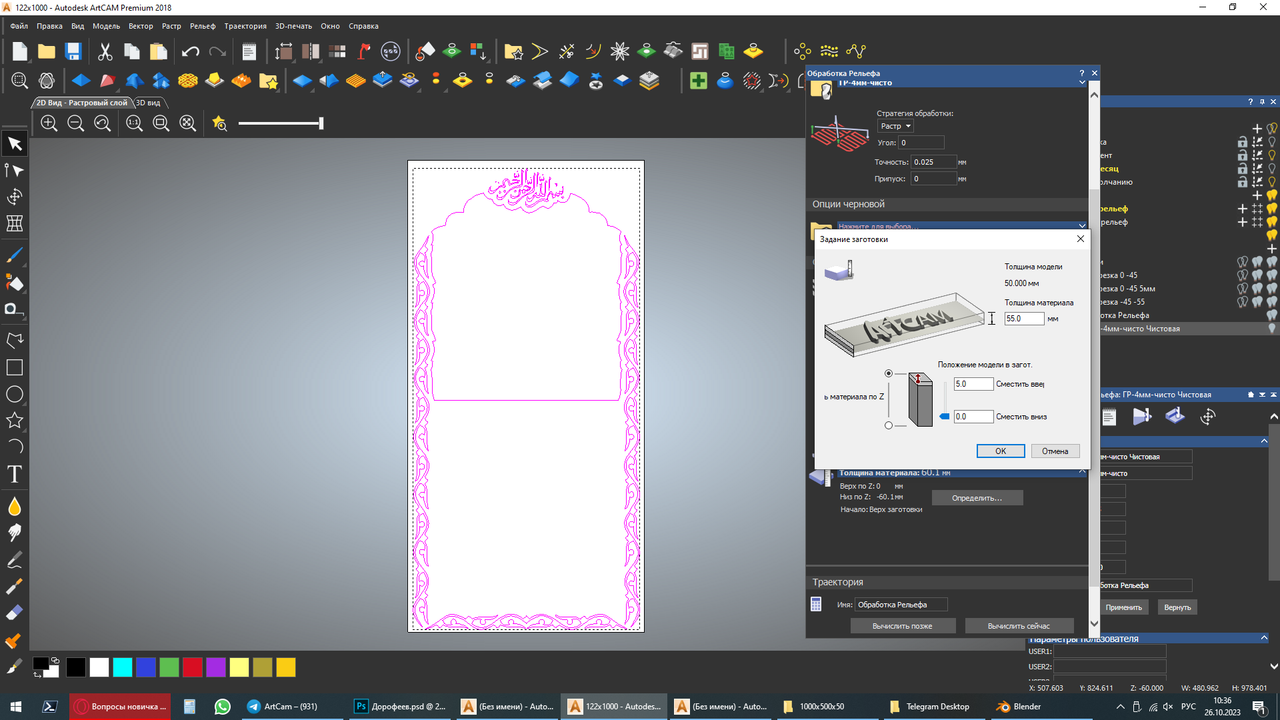The width and height of the screenshot is (1280, 720).
Task: Click Точность field 0.025
Action: (x=934, y=161)
